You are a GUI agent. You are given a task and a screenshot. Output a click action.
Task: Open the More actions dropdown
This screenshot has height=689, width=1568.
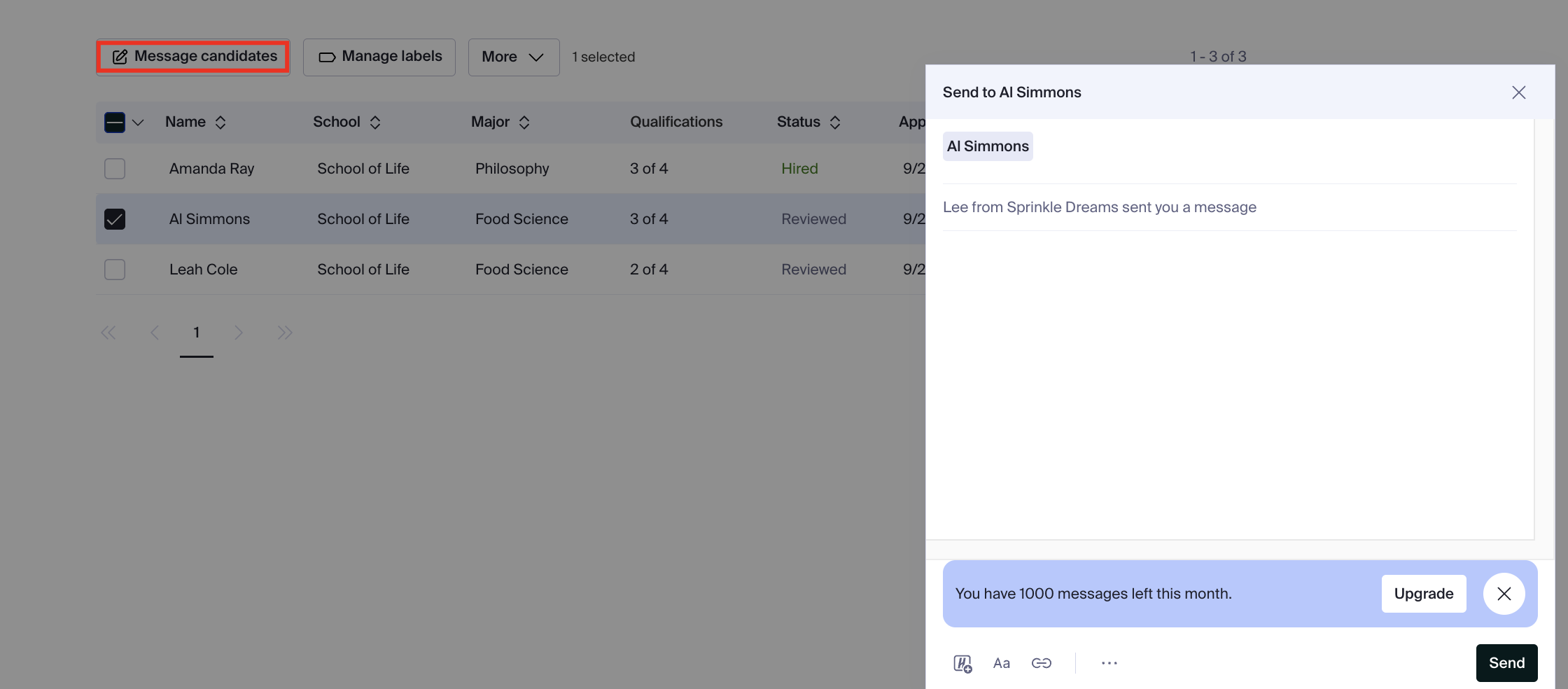513,57
